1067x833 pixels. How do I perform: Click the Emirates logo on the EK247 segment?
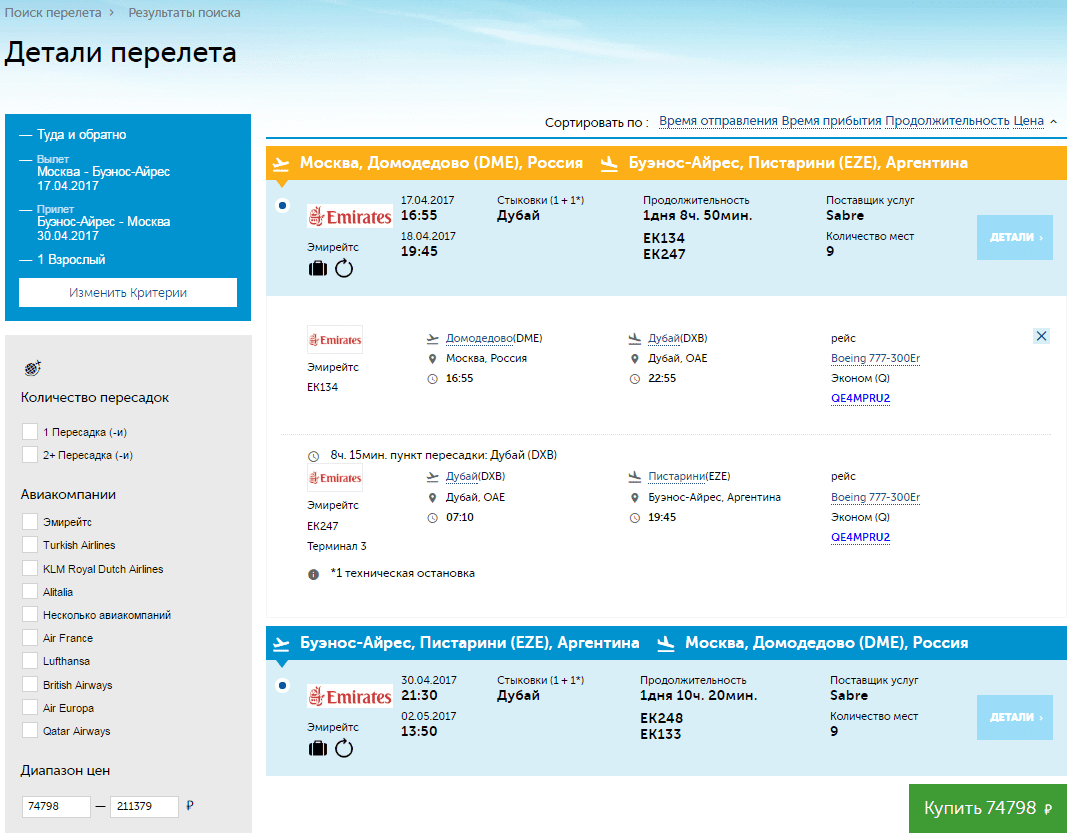(335, 478)
